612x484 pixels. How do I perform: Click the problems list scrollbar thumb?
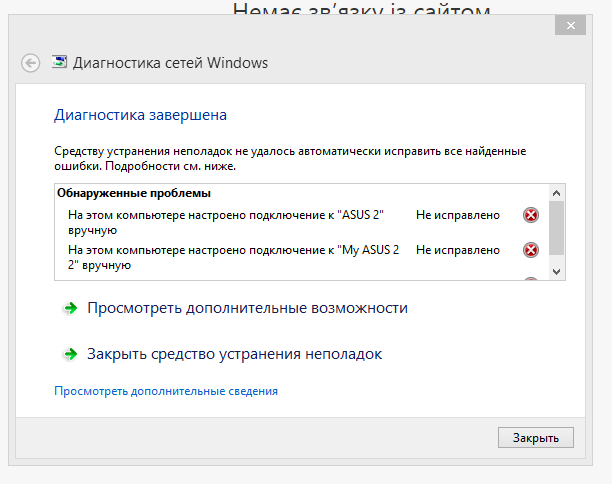[557, 227]
